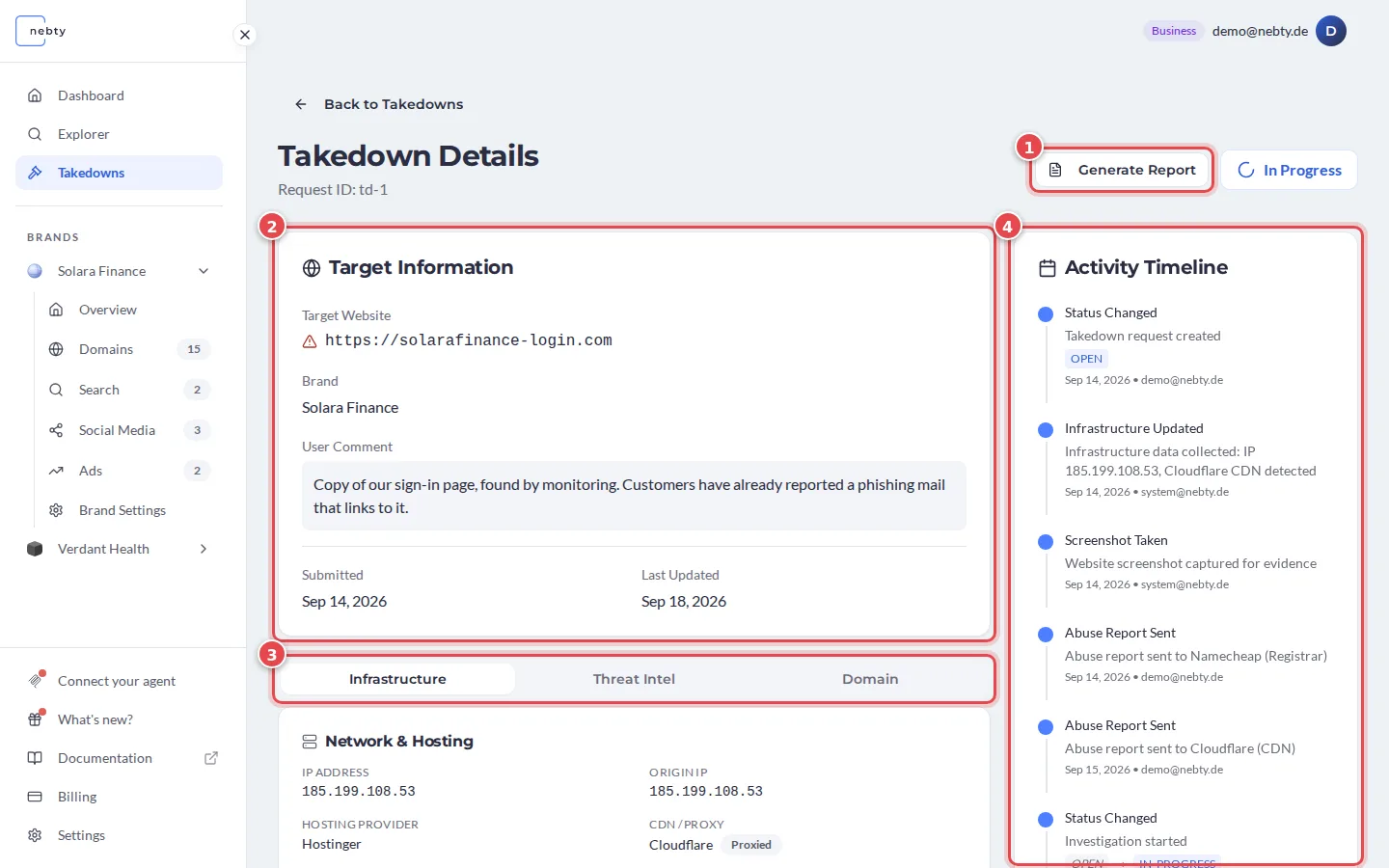Click the Documentation external-link icon
This screenshot has height=868, width=1389.
[x=211, y=758]
